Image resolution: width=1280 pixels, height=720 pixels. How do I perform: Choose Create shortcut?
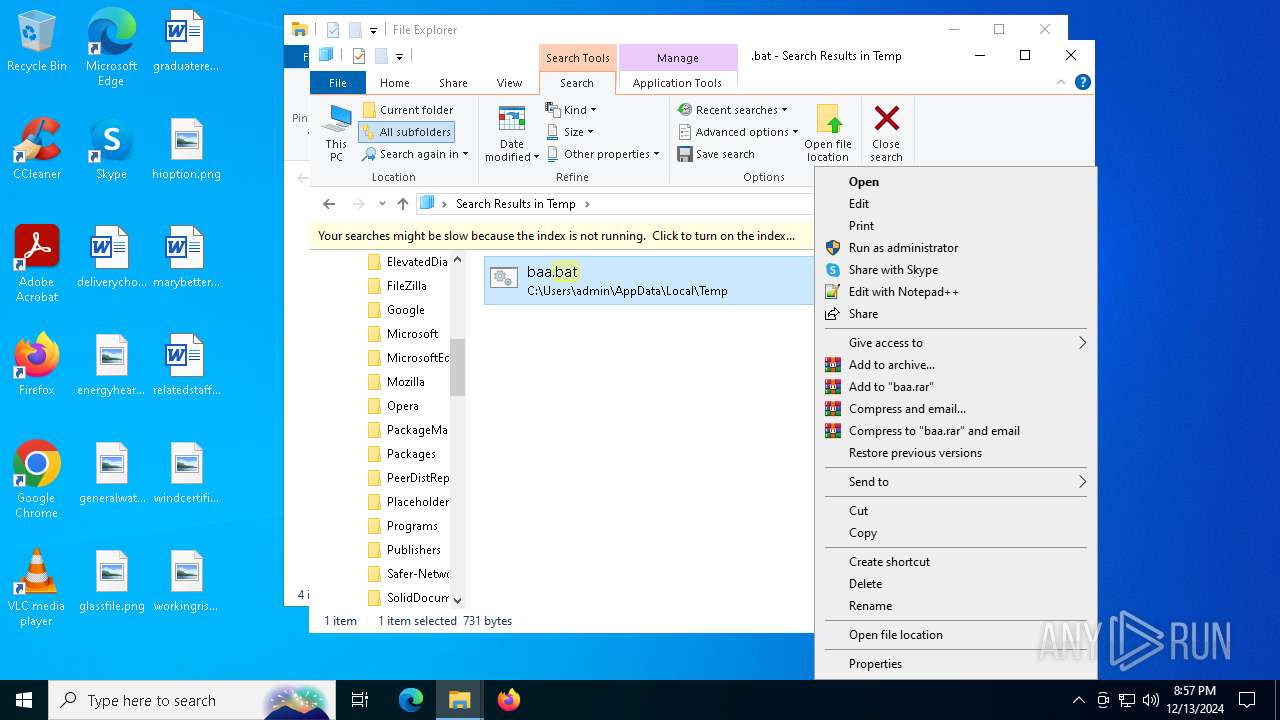pyautogui.click(x=955, y=562)
